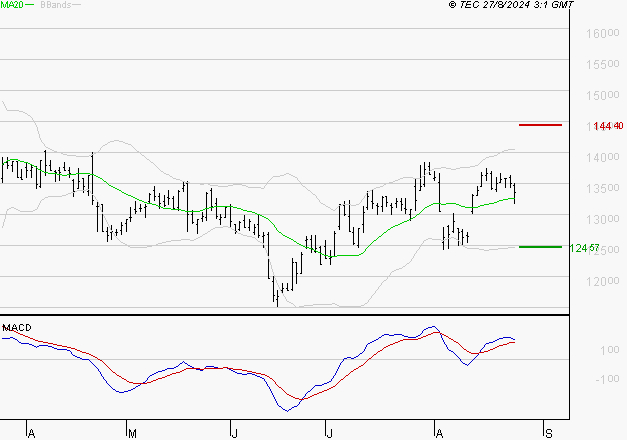This screenshot has height=440, width=627.
Task: Click the 15000 price axis label
Action: [x=603, y=96]
